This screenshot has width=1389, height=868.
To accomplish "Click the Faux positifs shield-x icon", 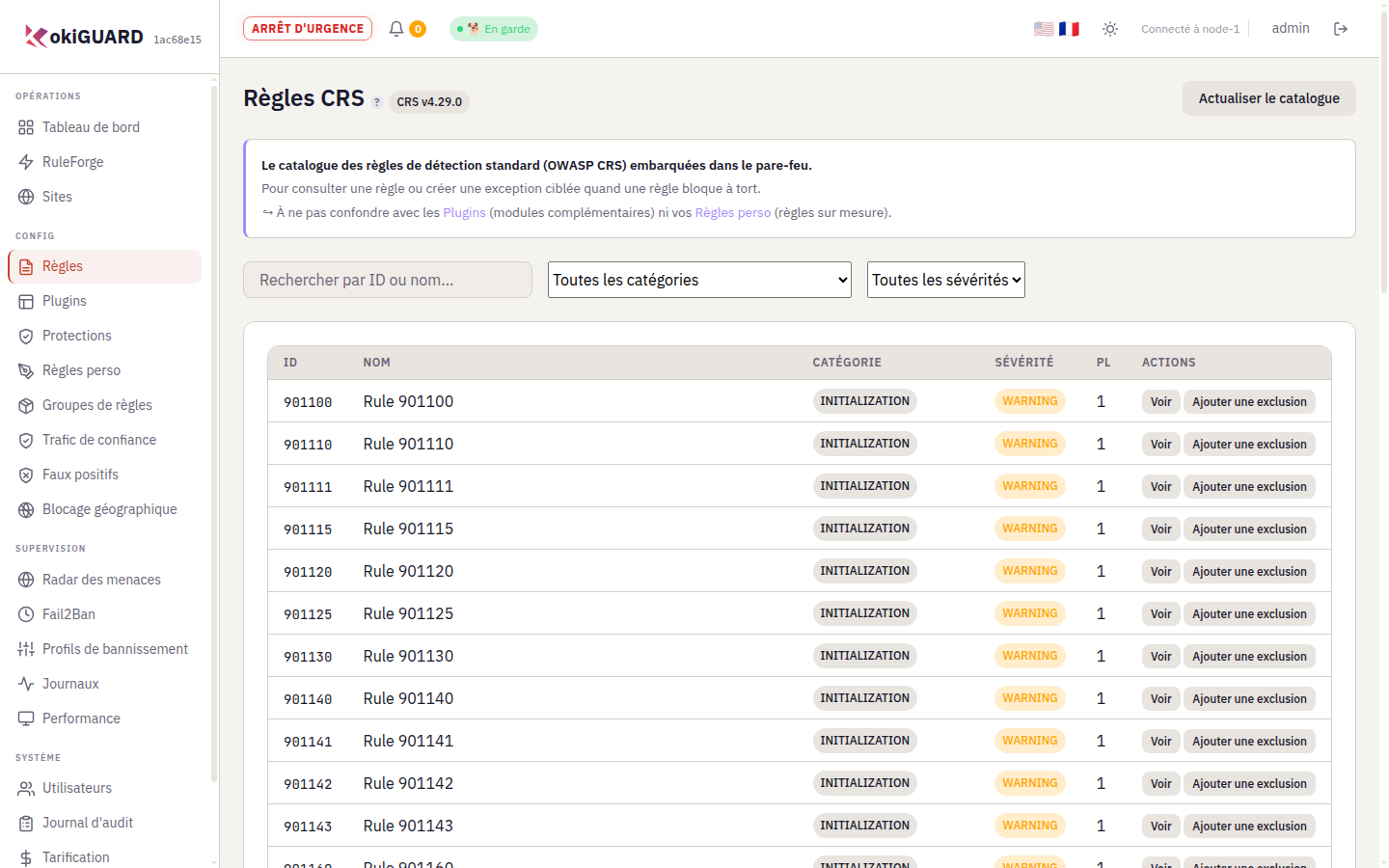I will click(x=26, y=475).
